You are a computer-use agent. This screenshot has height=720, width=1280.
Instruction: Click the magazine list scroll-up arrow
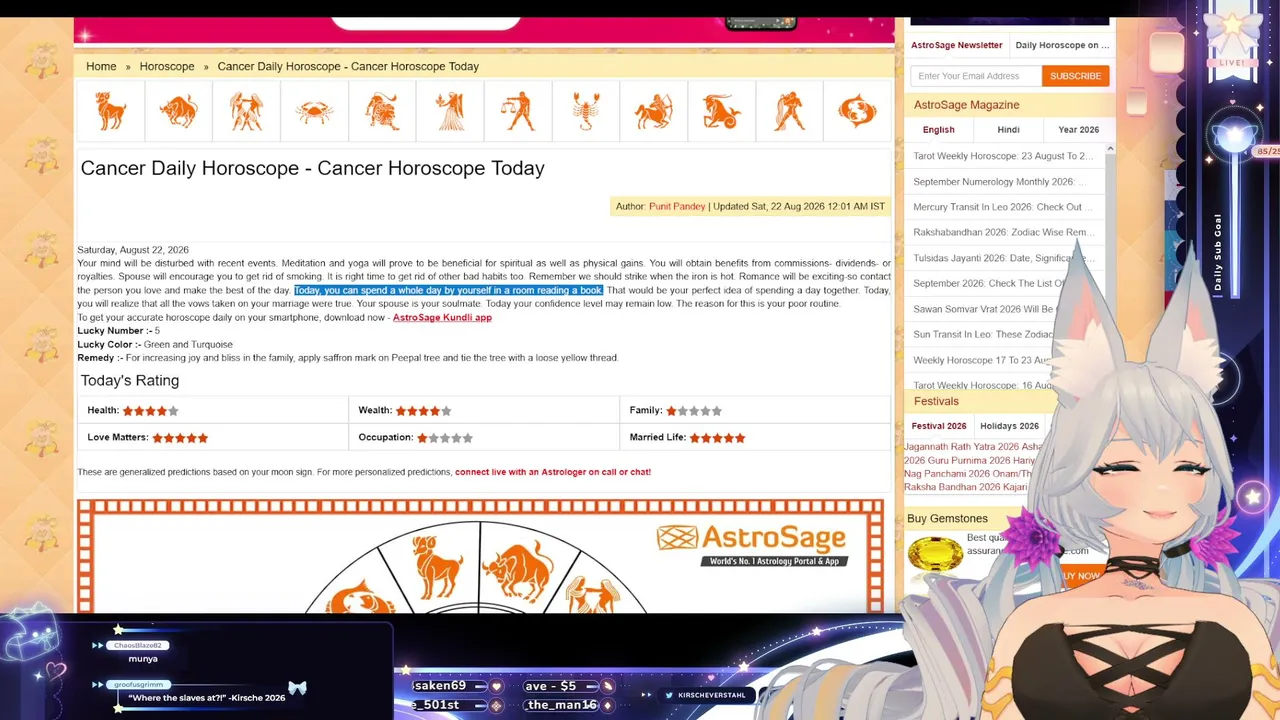tap(1109, 149)
